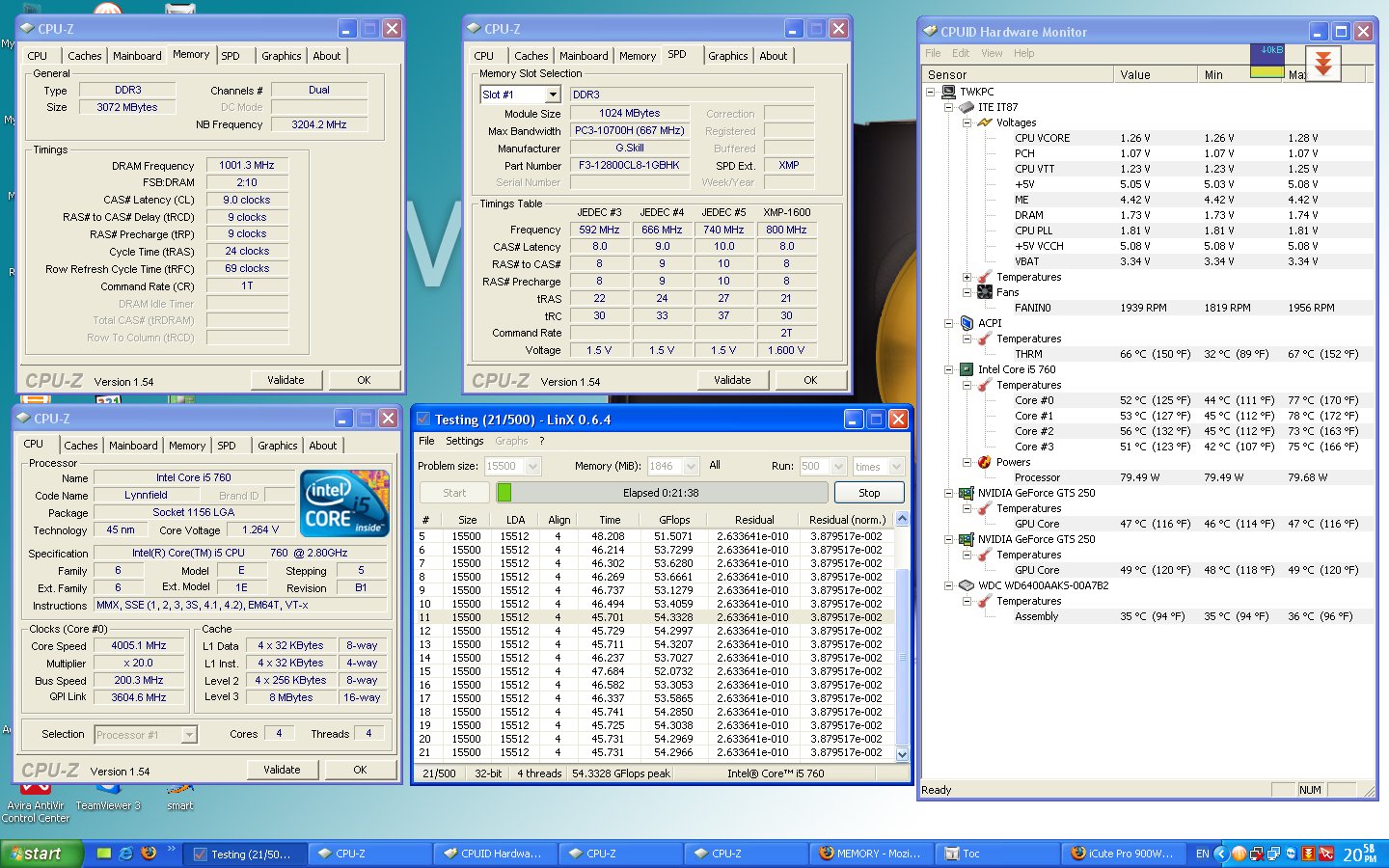
Task: Click the LinX elapsed time progress bar
Action: (x=662, y=493)
